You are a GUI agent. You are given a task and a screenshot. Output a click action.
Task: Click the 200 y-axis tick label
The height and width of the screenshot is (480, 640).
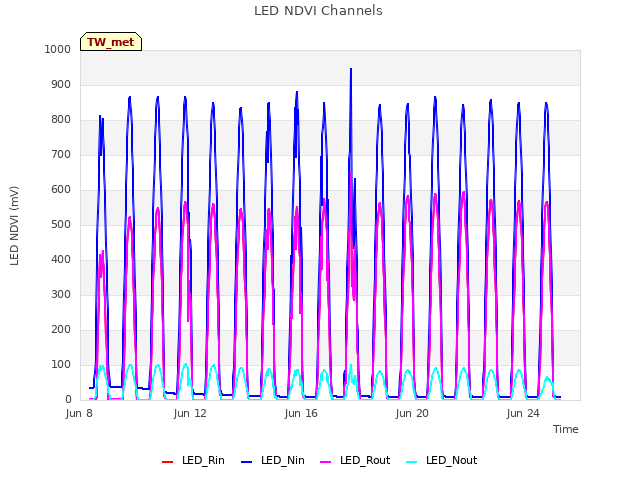(x=61, y=329)
